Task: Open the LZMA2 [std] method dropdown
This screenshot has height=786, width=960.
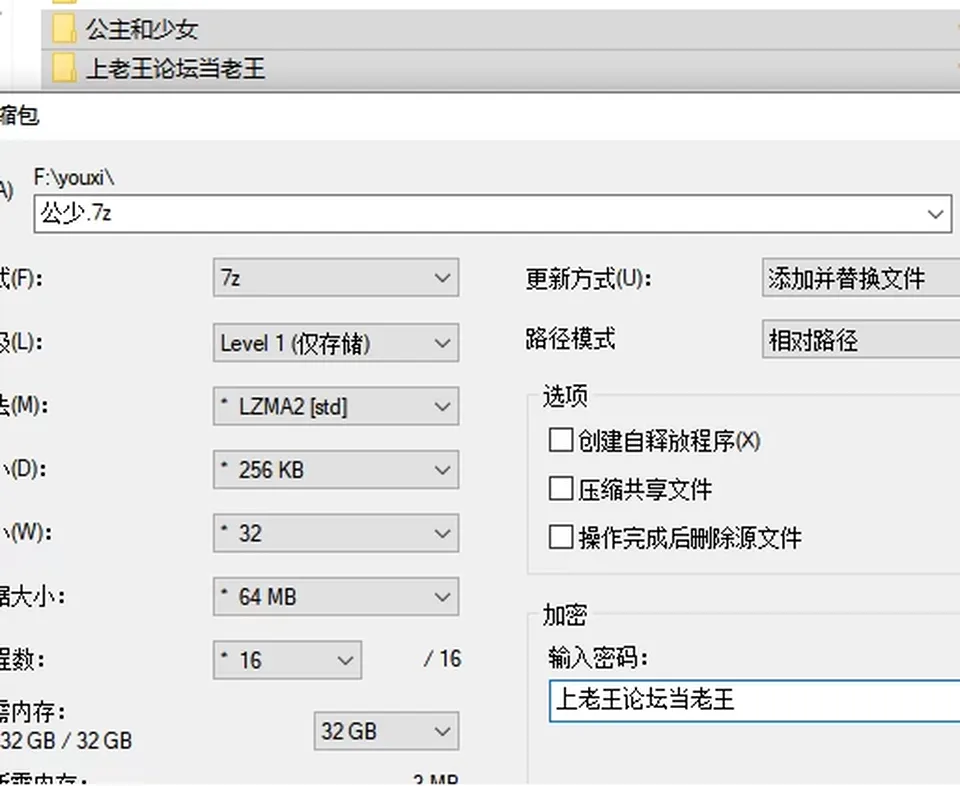Action: (336, 406)
